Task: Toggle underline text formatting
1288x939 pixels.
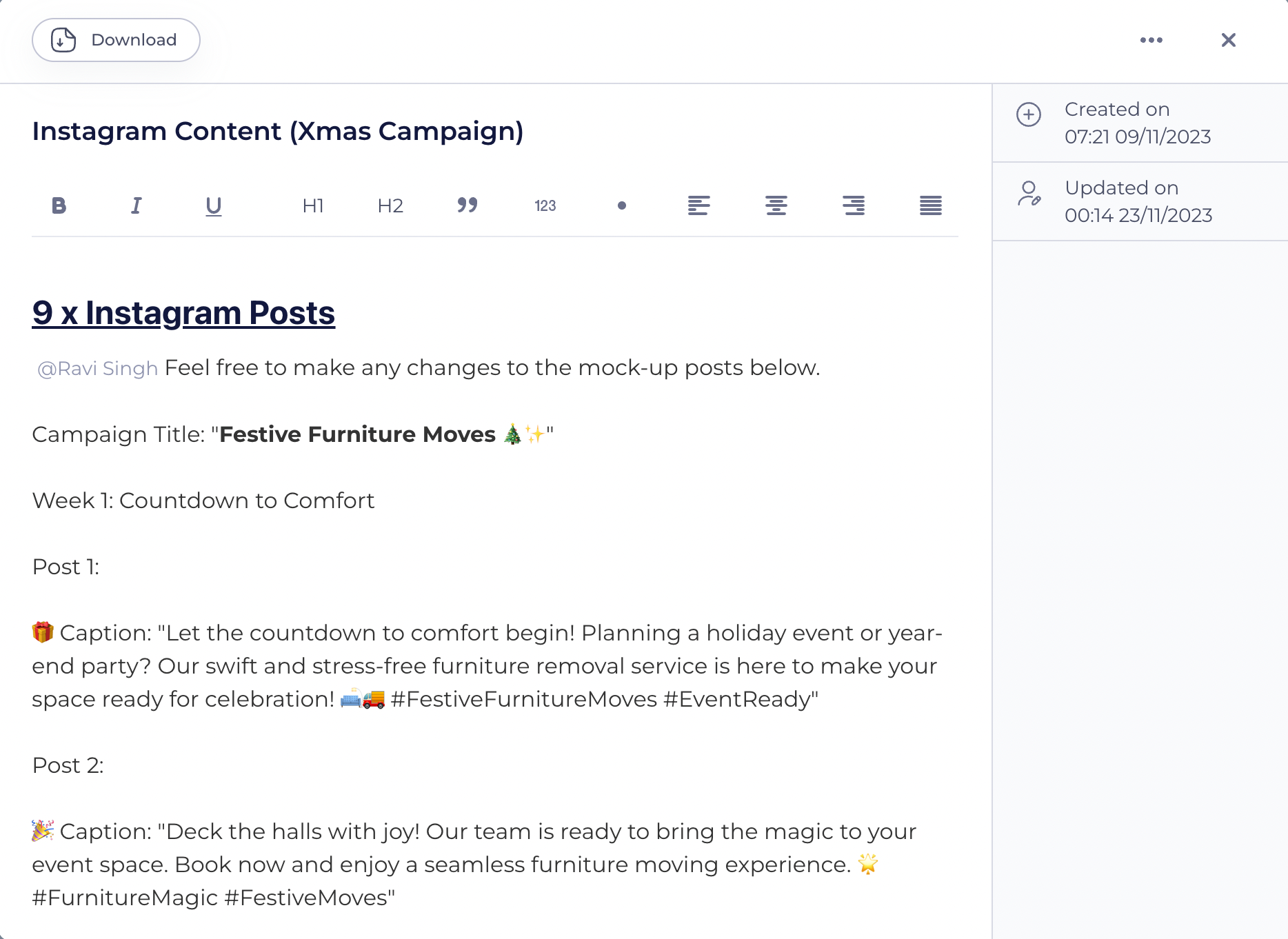Action: pos(214,206)
